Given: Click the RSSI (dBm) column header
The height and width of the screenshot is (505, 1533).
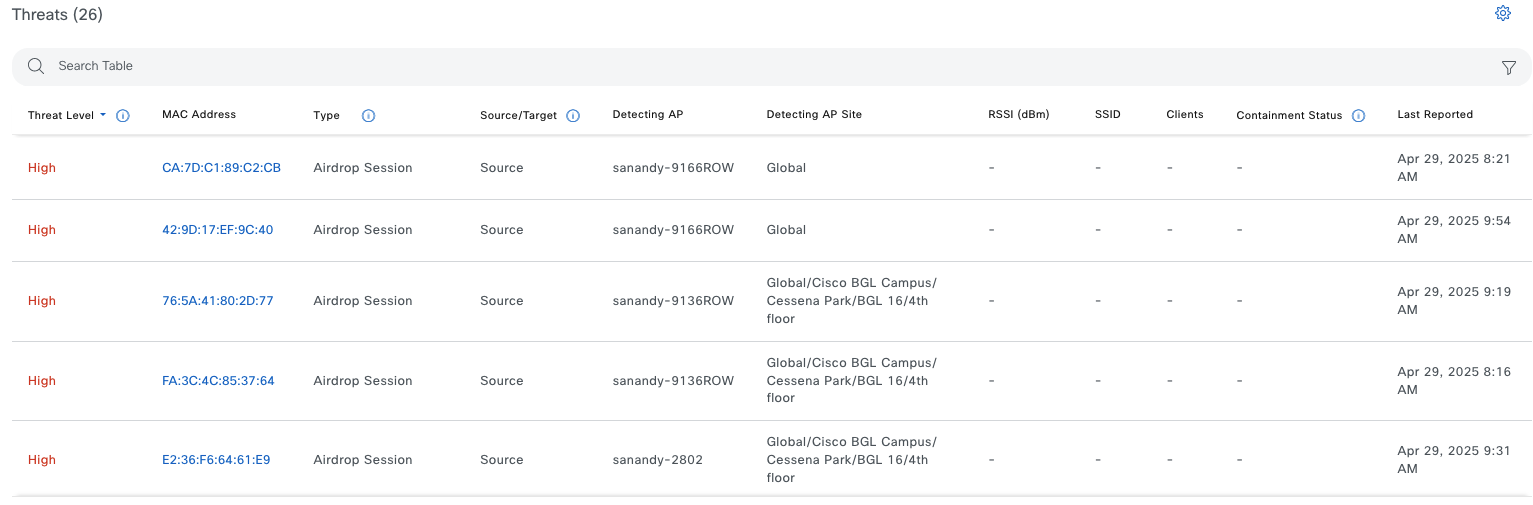Looking at the screenshot, I should 1018,115.
